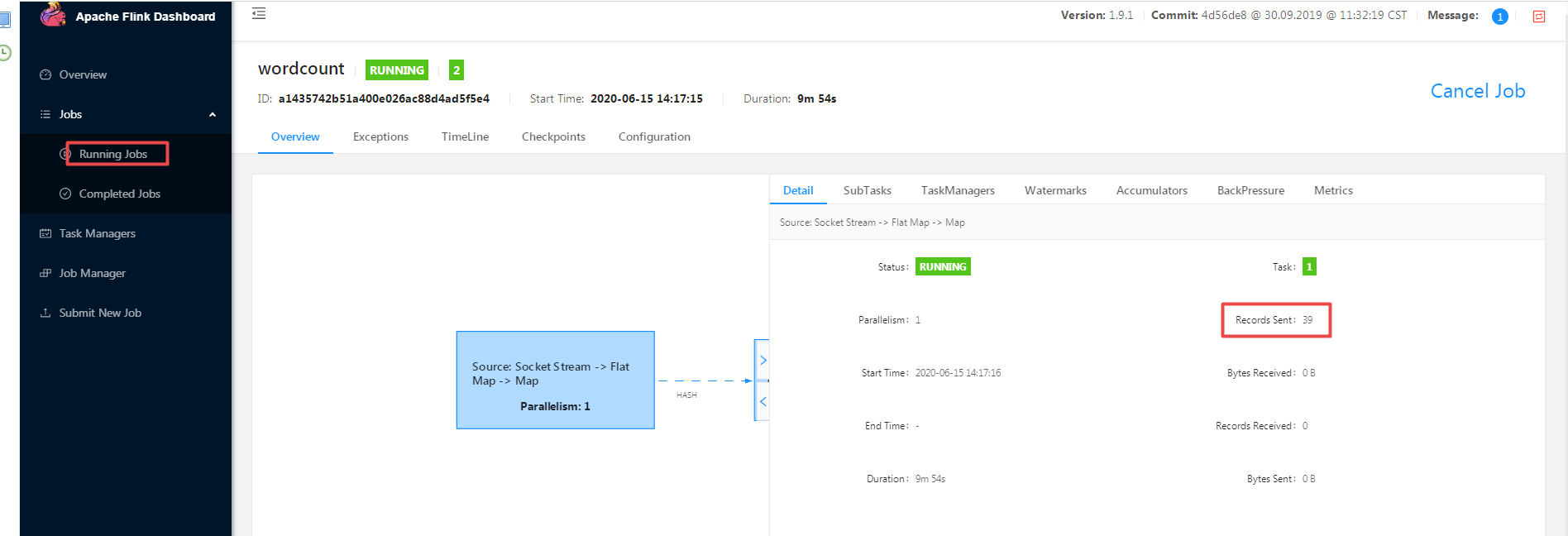Click the Submit New Job upload icon

(45, 313)
